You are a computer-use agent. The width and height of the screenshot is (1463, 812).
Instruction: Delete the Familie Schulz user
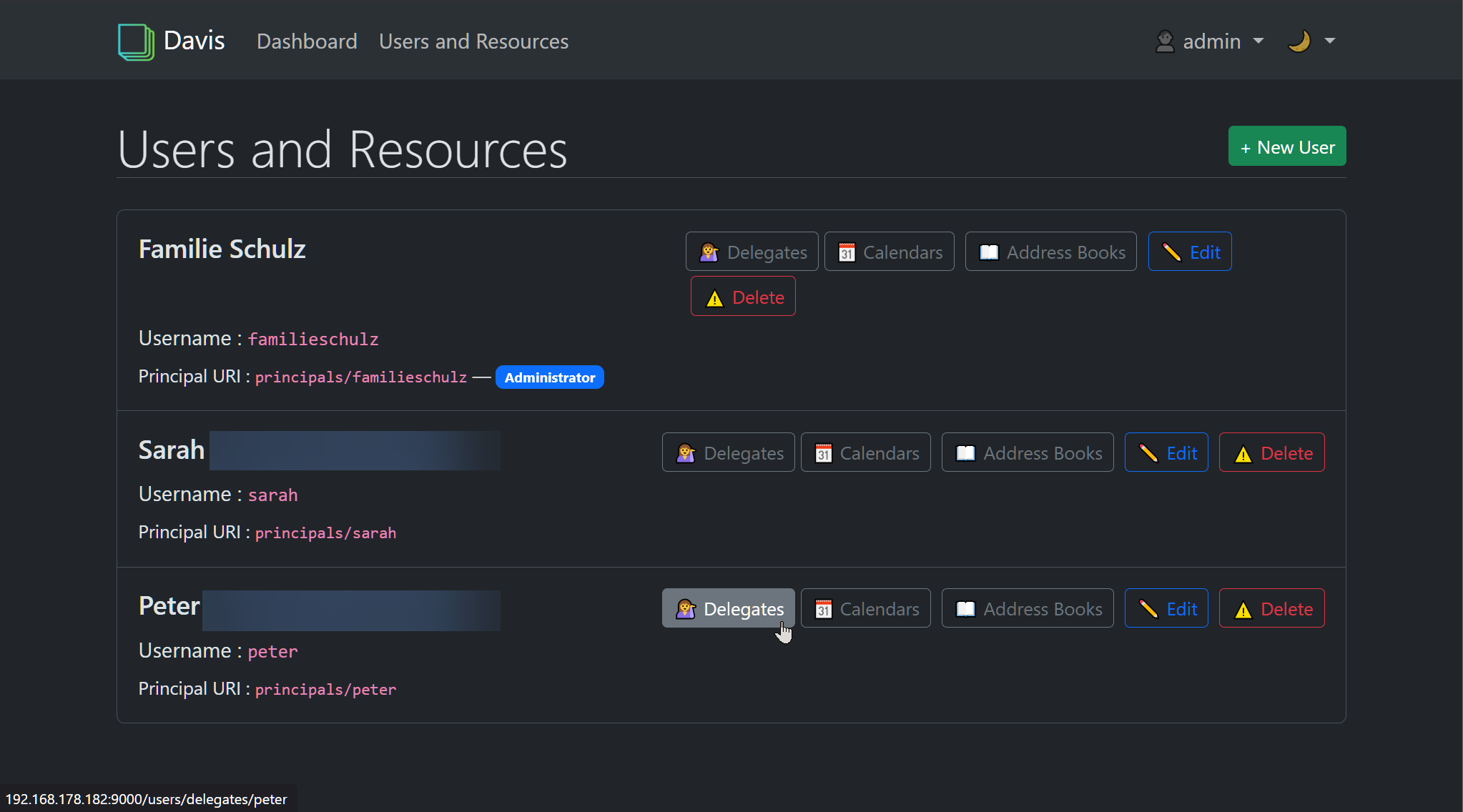(743, 296)
